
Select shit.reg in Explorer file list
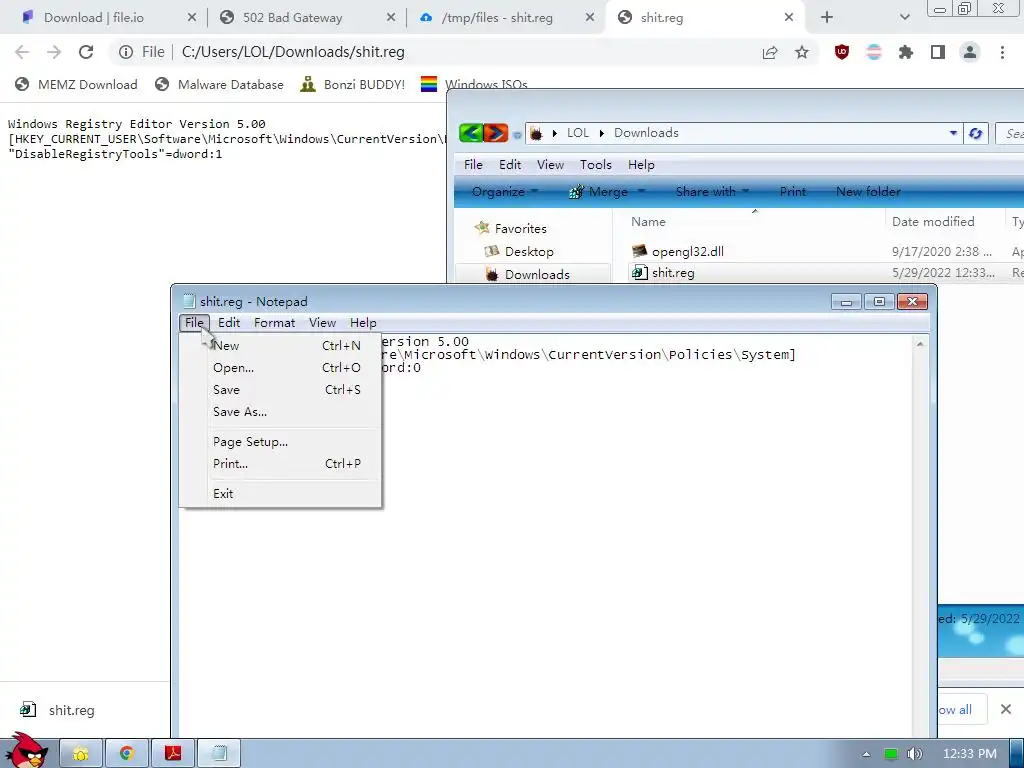[664, 273]
